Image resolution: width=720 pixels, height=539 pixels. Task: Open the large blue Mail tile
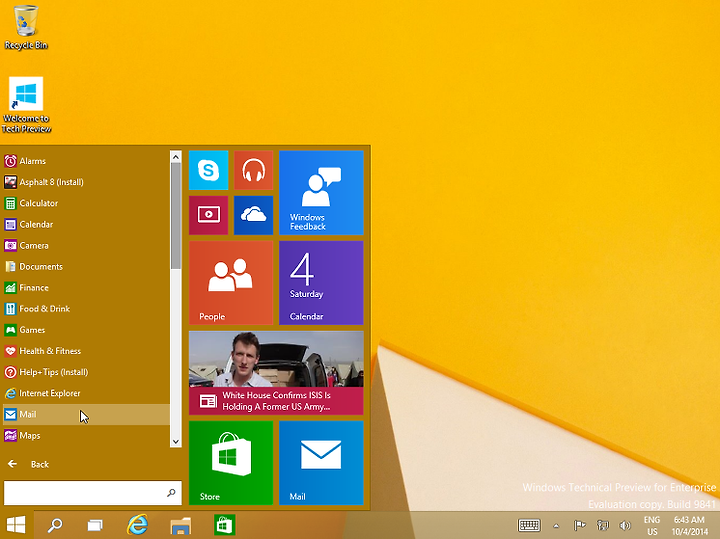[x=321, y=463]
